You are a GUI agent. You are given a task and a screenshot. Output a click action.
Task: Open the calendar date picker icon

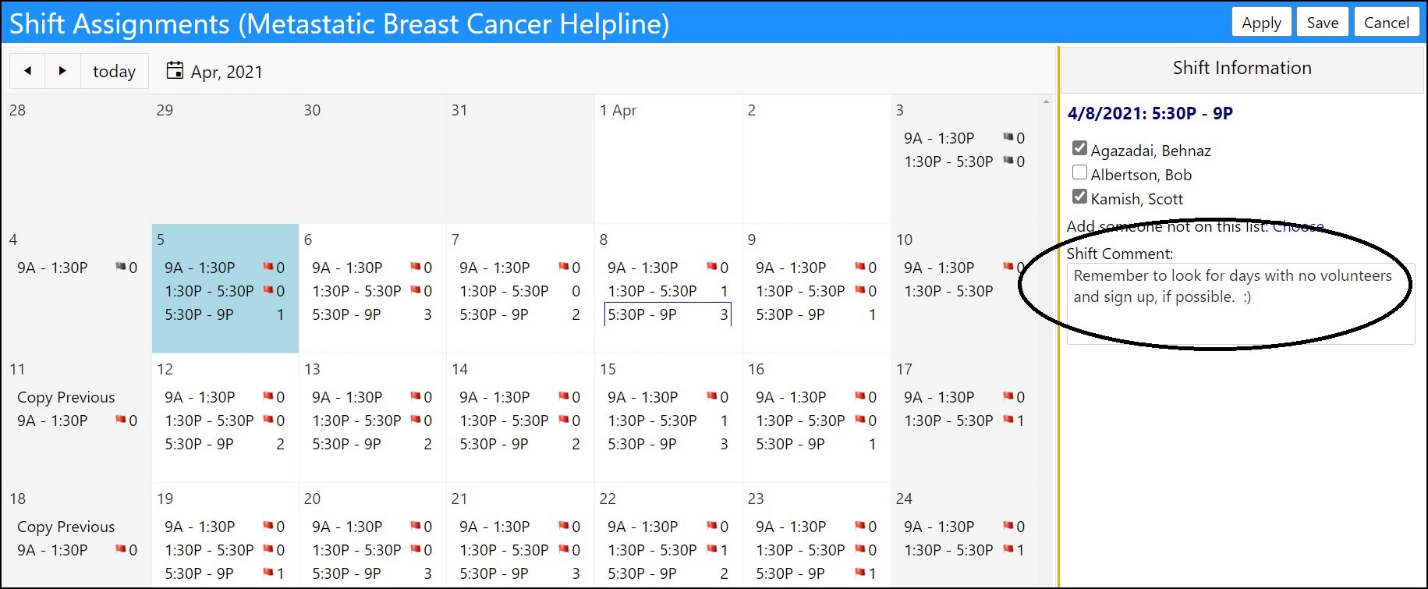click(x=175, y=71)
